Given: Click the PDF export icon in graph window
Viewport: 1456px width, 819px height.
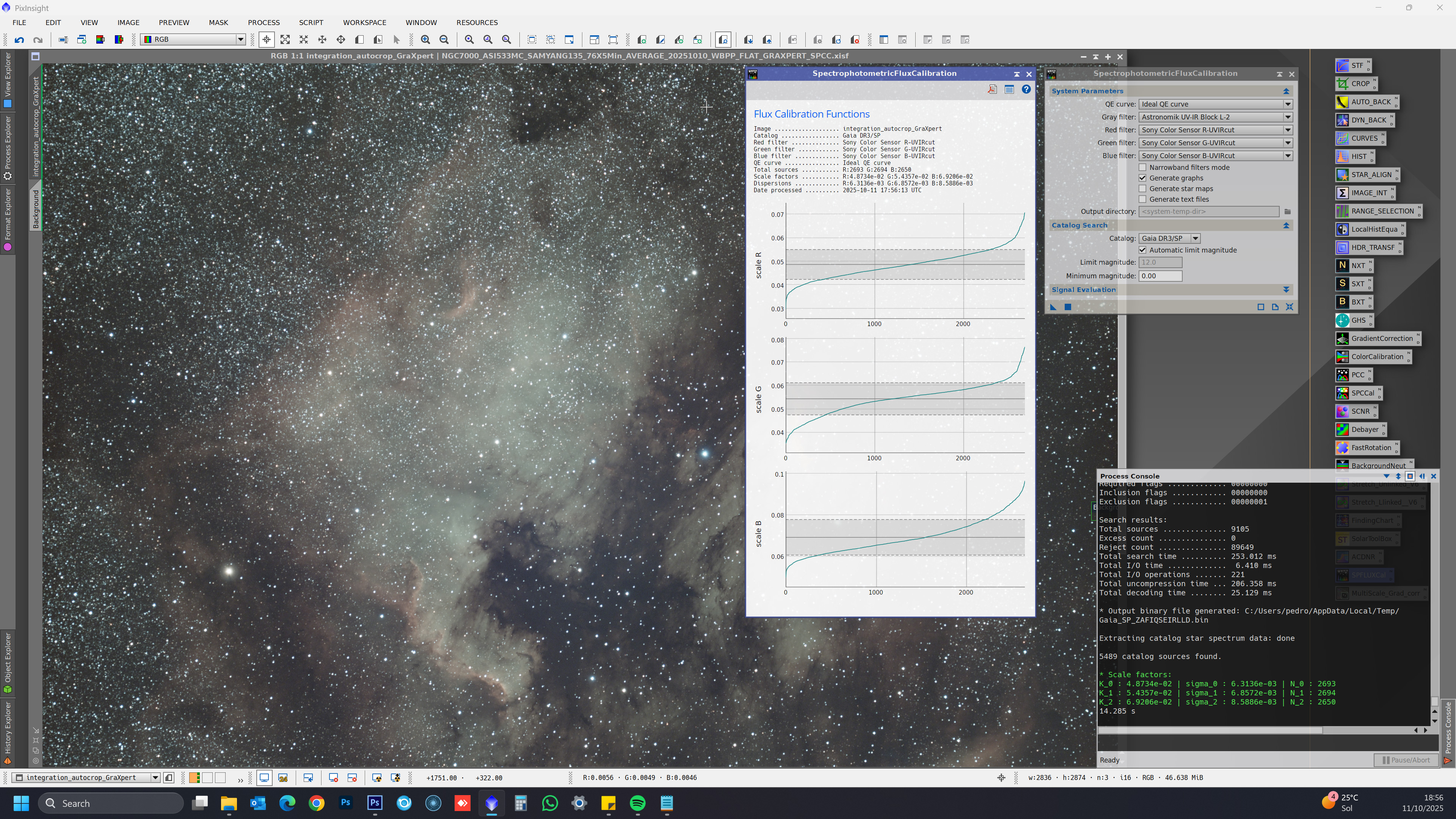Looking at the screenshot, I should [992, 89].
